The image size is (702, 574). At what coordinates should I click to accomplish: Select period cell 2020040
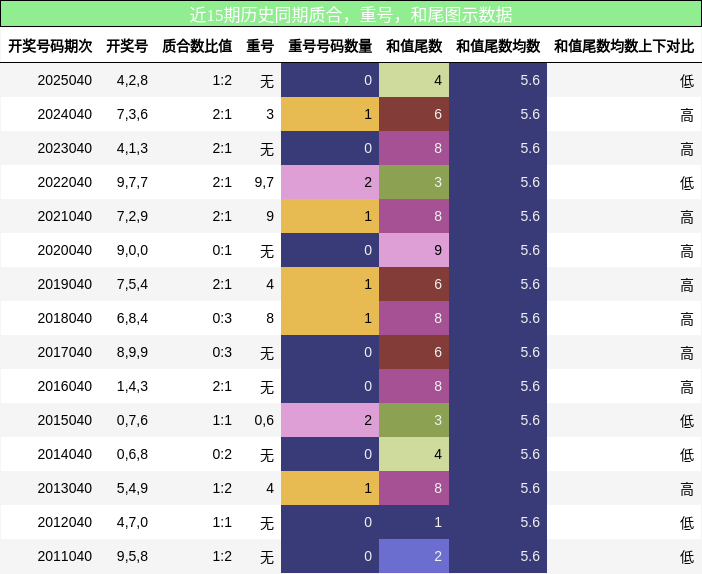[64, 250]
